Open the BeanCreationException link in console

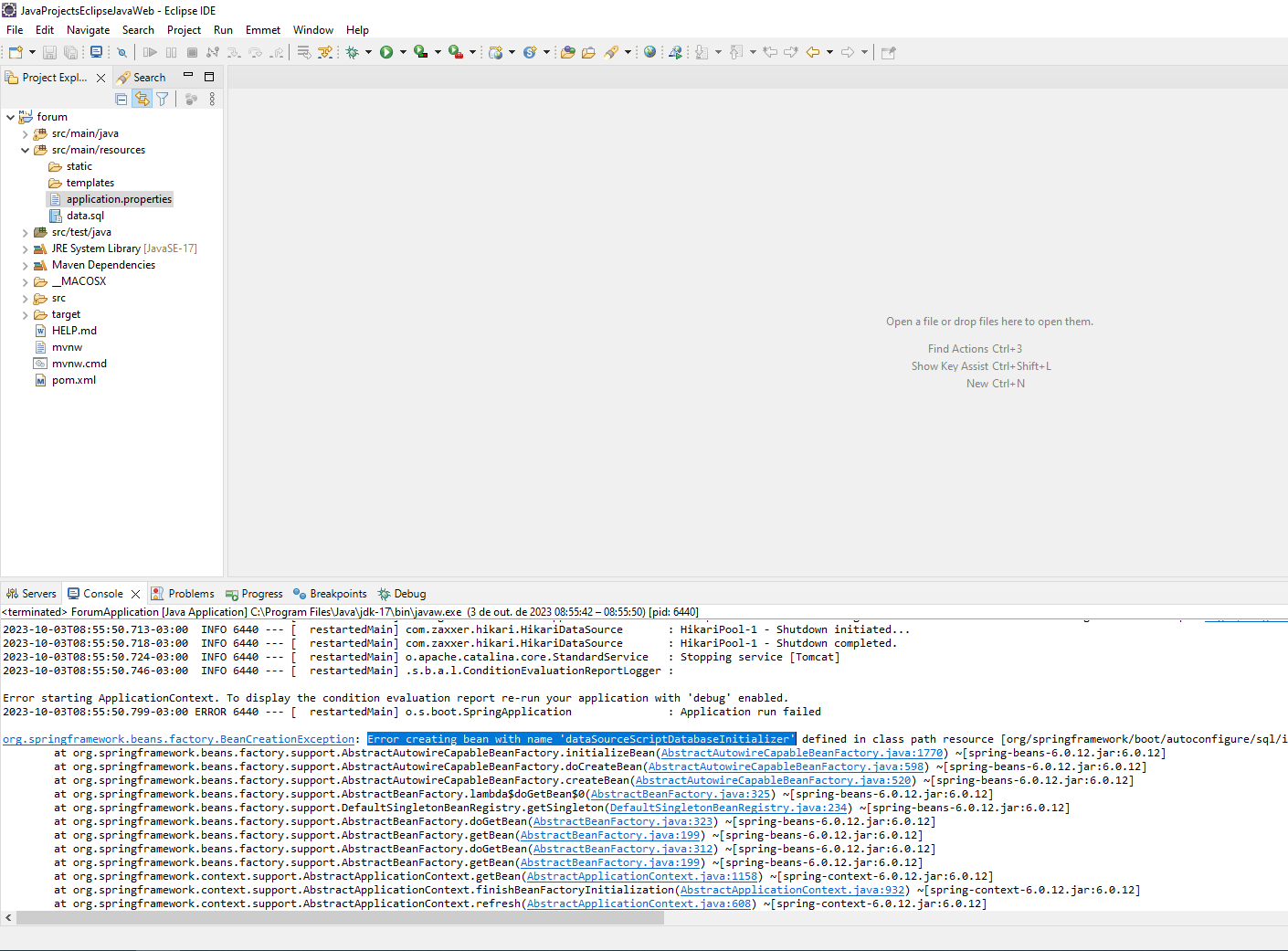pyautogui.click(x=178, y=739)
